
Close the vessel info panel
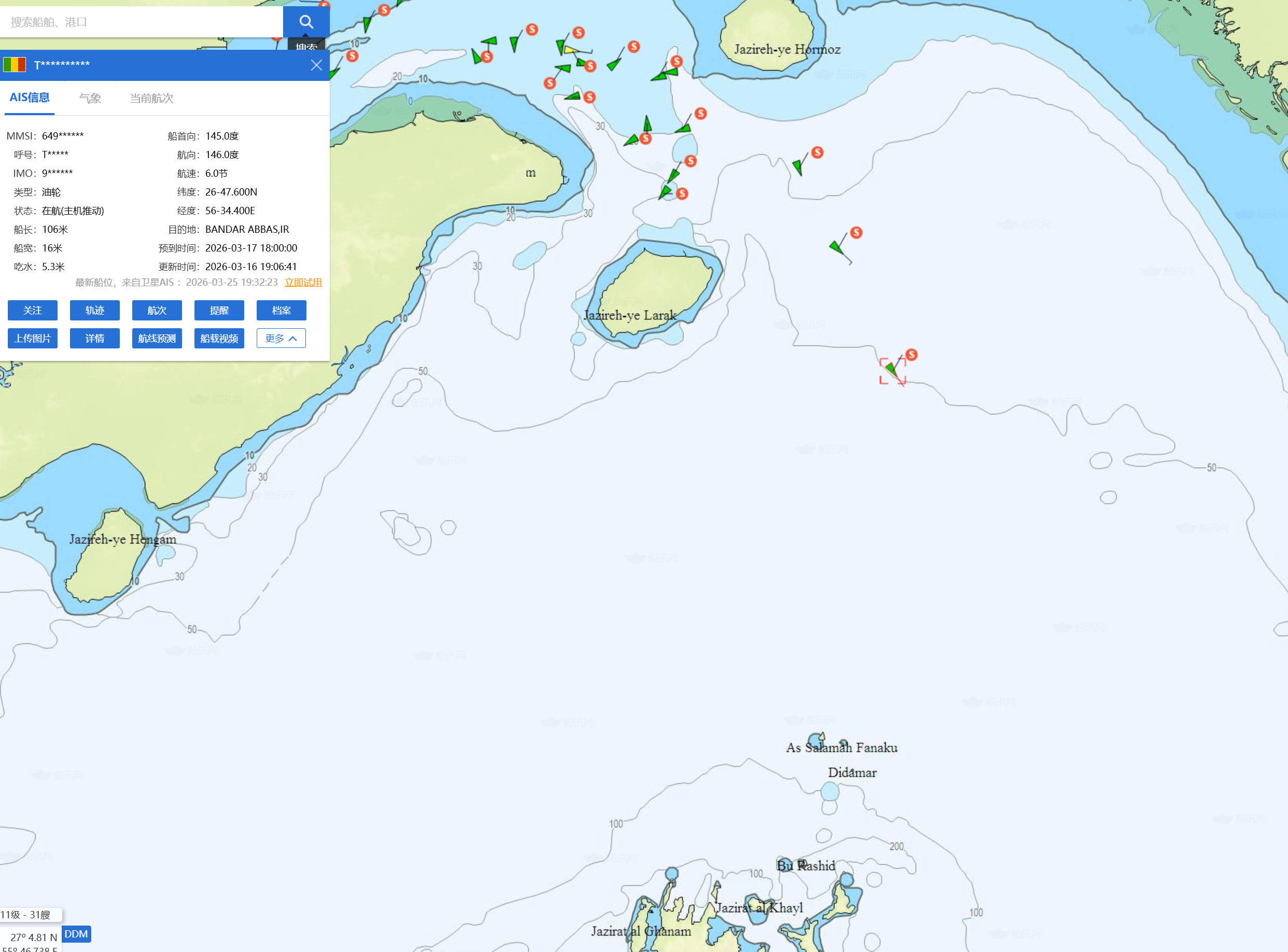[316, 65]
